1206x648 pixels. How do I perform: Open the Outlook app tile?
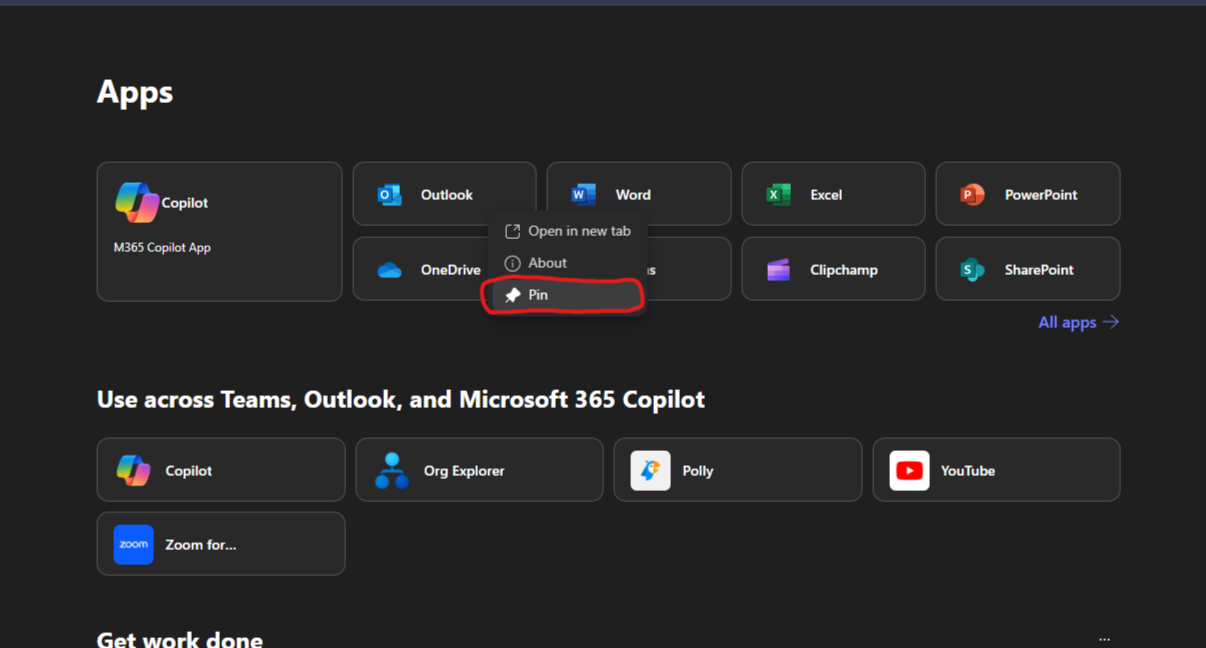[444, 194]
